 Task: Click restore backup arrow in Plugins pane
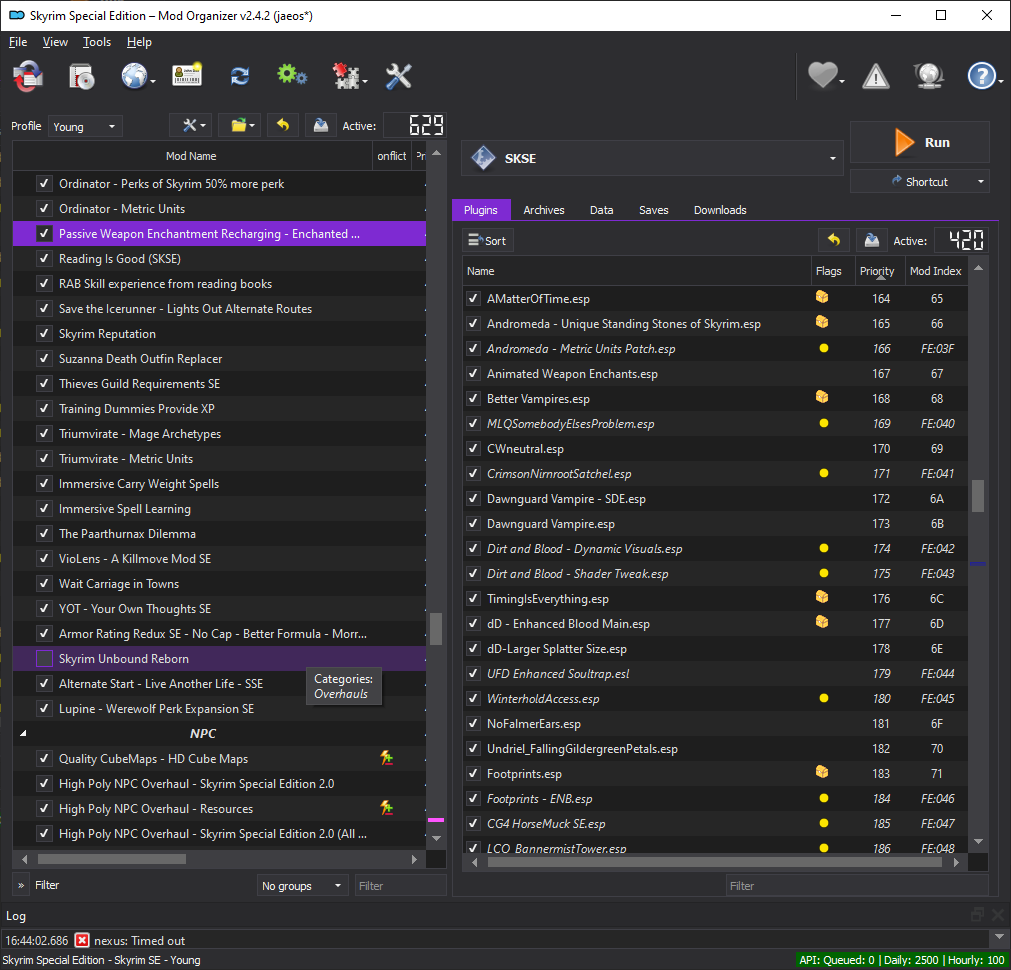tap(834, 241)
